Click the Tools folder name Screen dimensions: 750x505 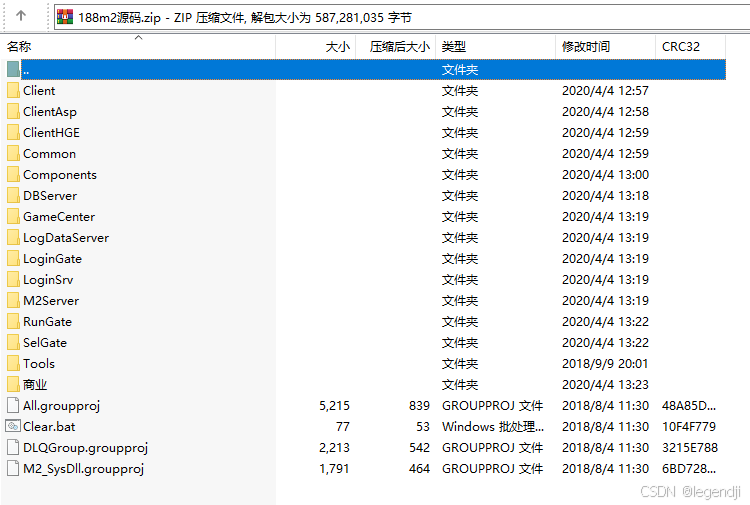39,364
